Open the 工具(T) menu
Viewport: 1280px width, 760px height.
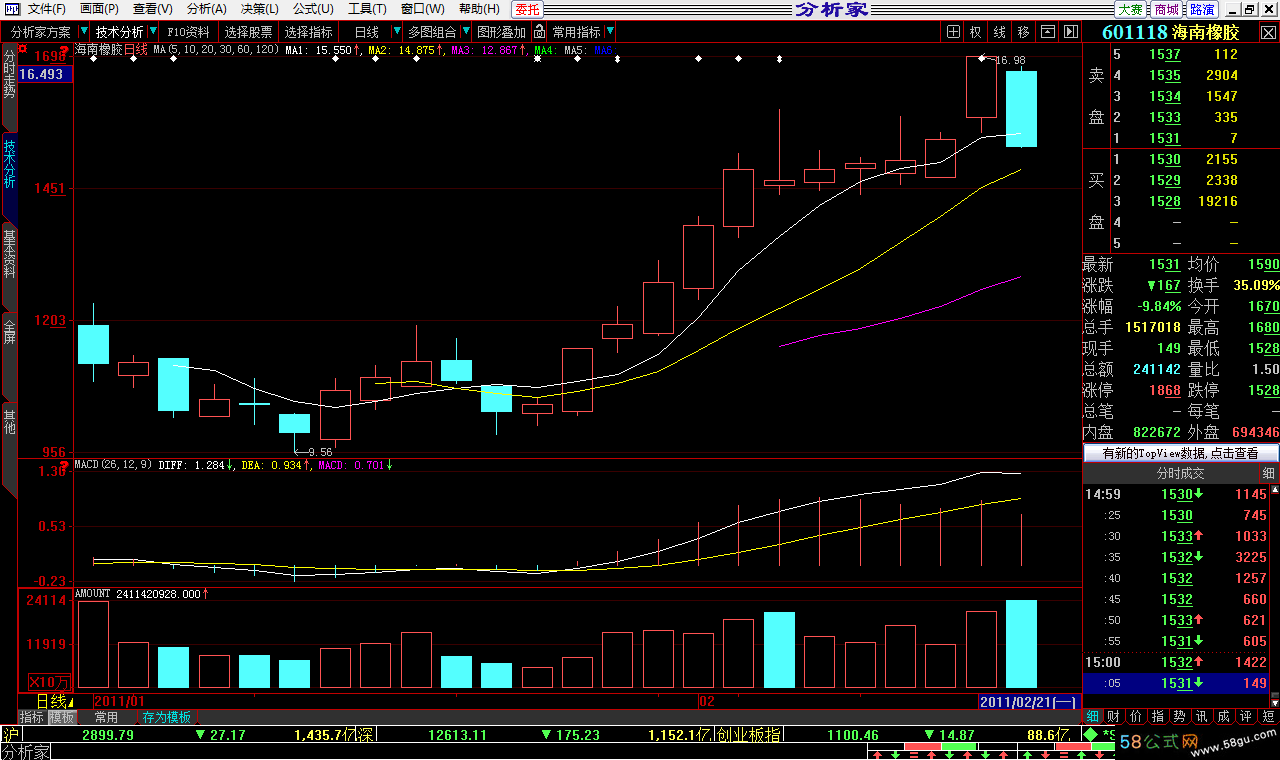tap(367, 9)
